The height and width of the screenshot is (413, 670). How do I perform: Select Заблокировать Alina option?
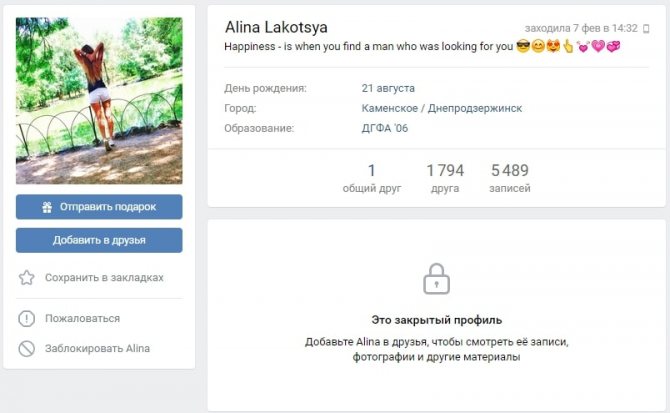99,349
